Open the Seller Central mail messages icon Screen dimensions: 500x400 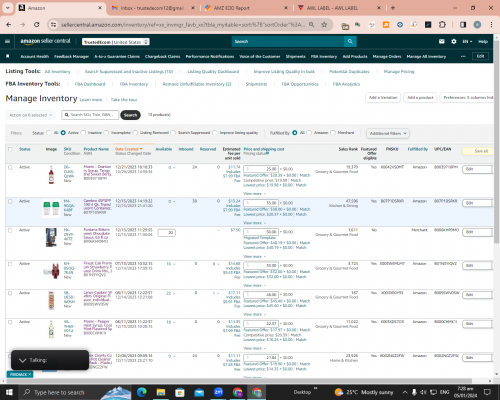(442, 42)
